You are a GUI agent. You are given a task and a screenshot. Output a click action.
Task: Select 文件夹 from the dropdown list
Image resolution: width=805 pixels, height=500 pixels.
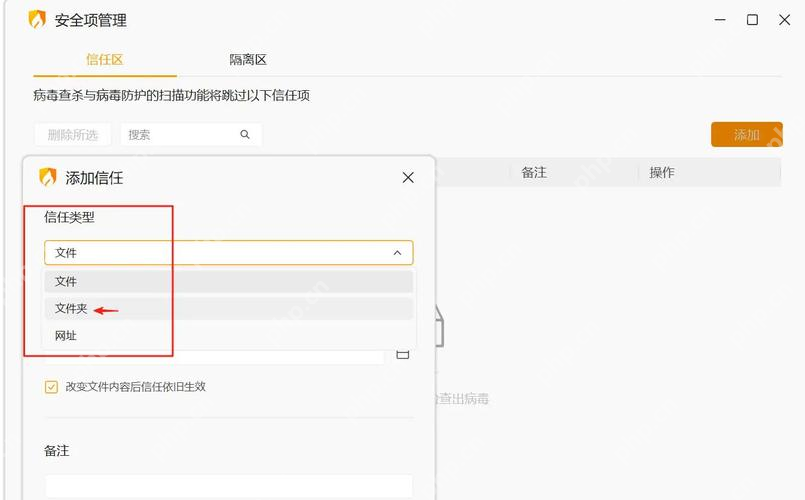click(x=228, y=309)
